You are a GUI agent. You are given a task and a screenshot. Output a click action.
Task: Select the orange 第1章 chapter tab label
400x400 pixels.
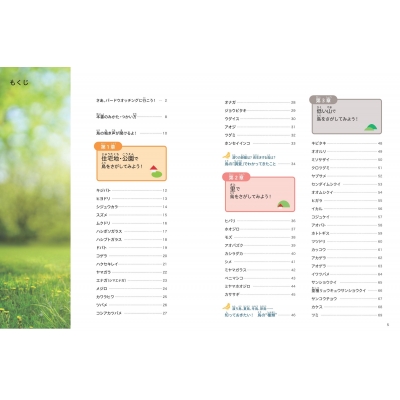108,146
